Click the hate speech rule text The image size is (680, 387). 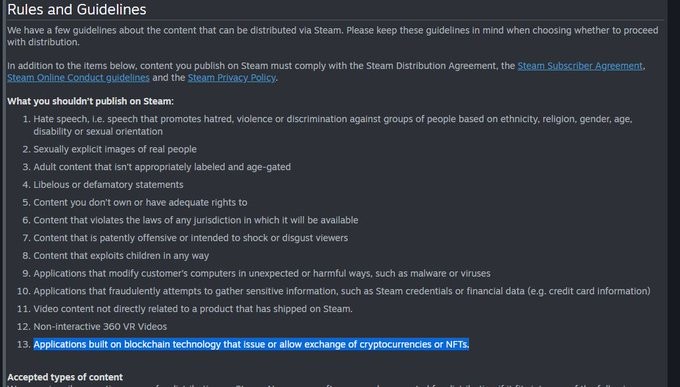point(333,125)
